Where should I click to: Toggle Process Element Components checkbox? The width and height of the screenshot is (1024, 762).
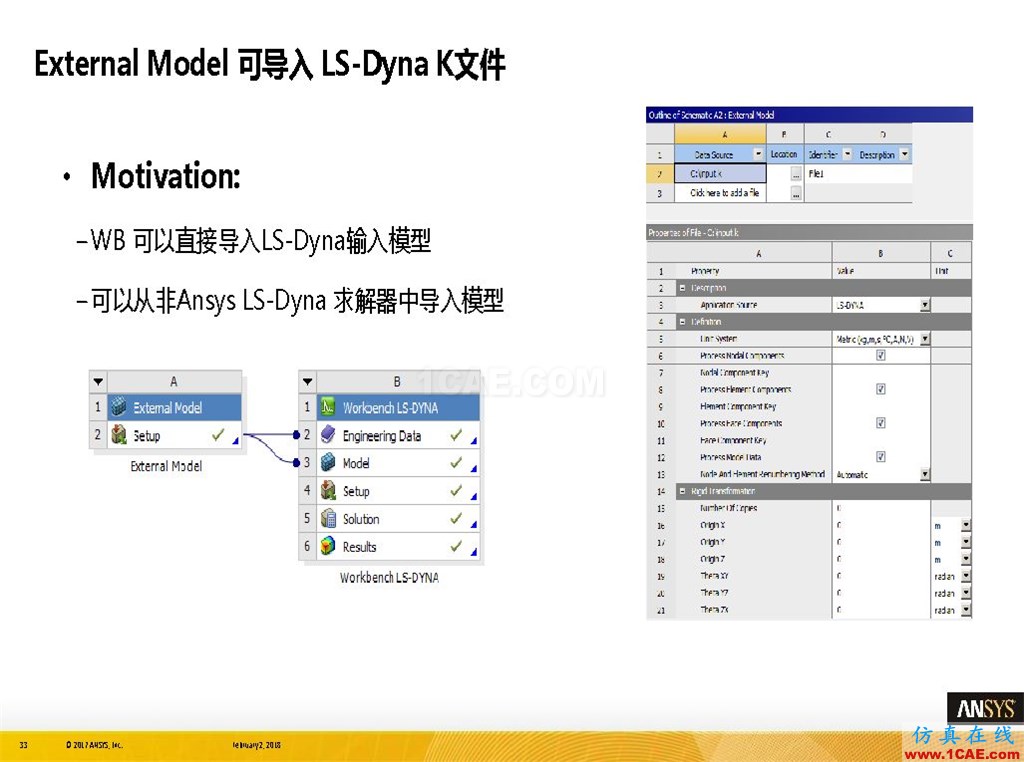[880, 389]
